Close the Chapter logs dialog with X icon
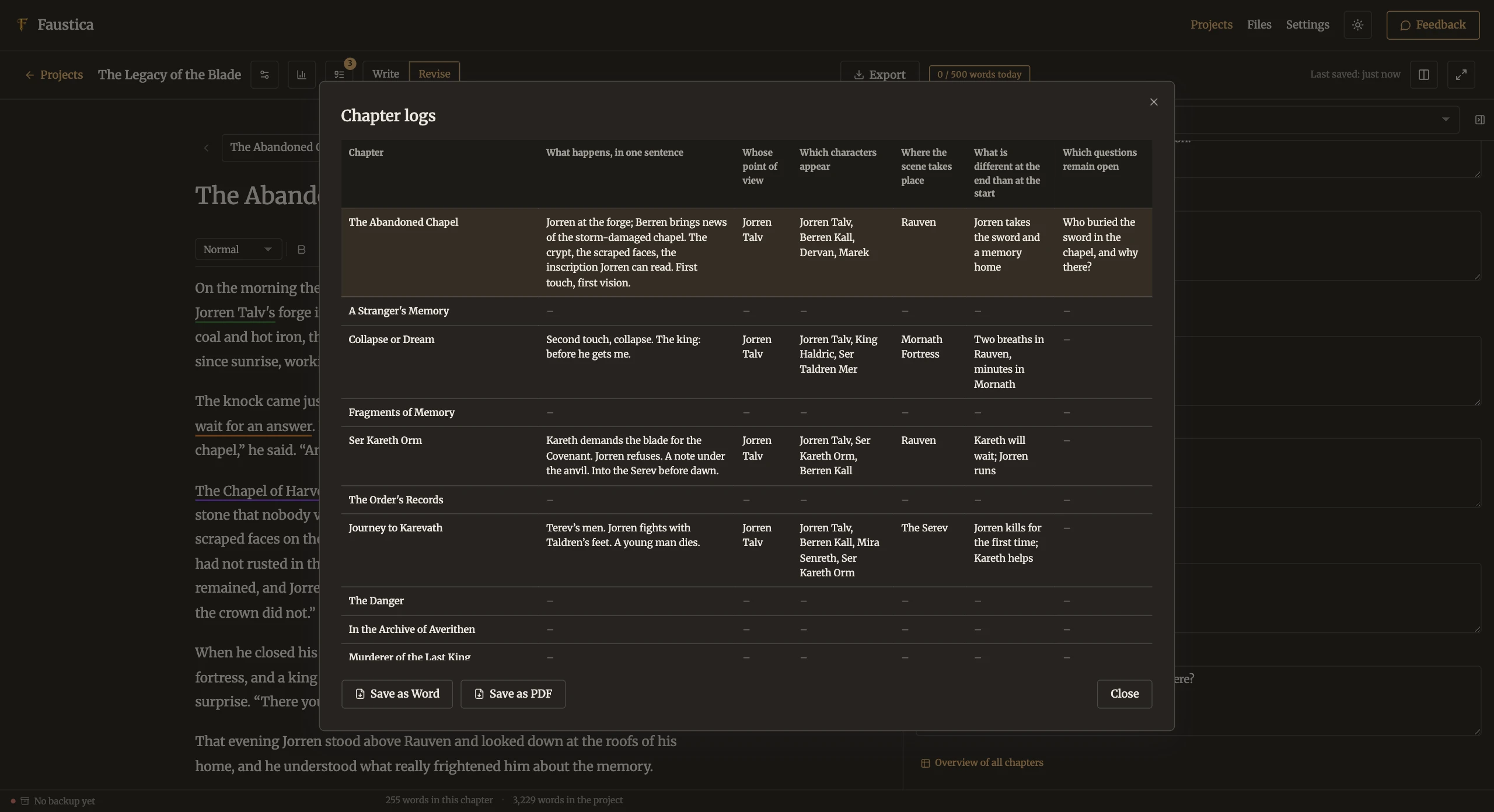Screen dimensions: 1494x812 pyautogui.click(x=1153, y=102)
